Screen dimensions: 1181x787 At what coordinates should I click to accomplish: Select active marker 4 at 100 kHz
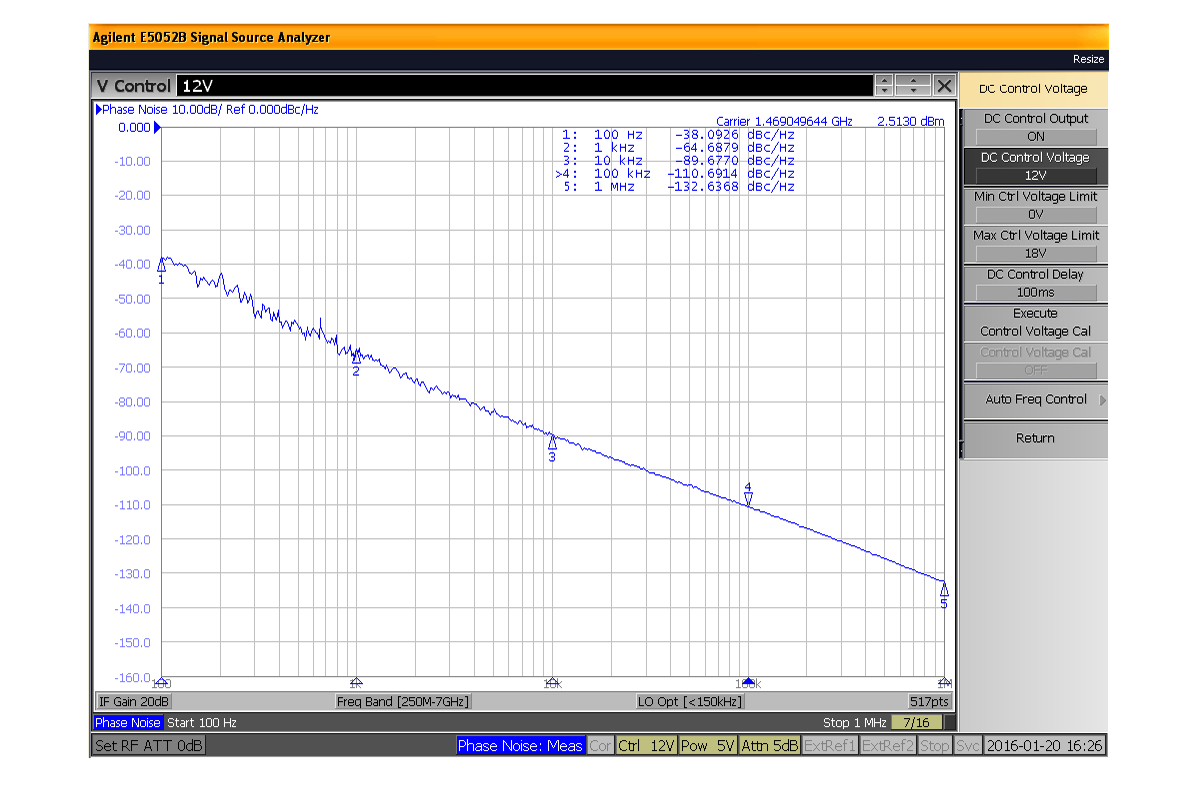[x=748, y=498]
